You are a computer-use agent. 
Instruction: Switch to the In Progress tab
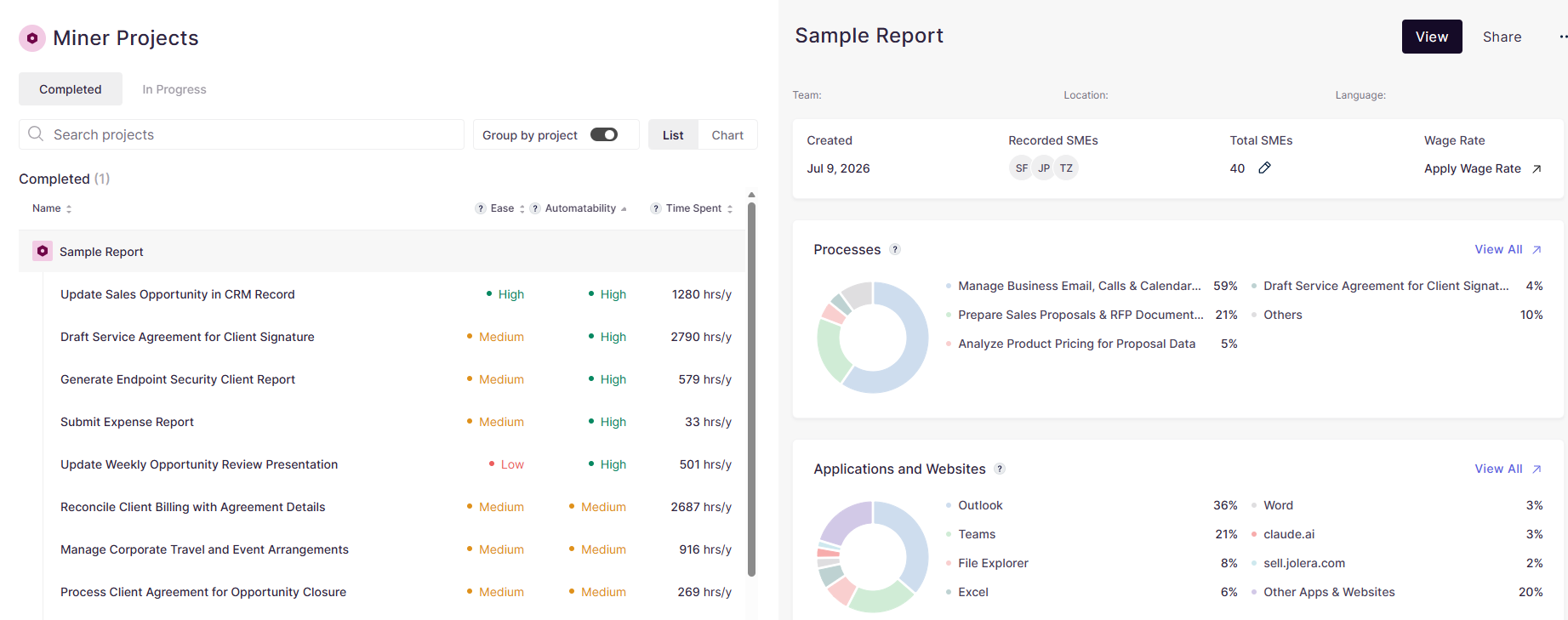click(x=174, y=89)
